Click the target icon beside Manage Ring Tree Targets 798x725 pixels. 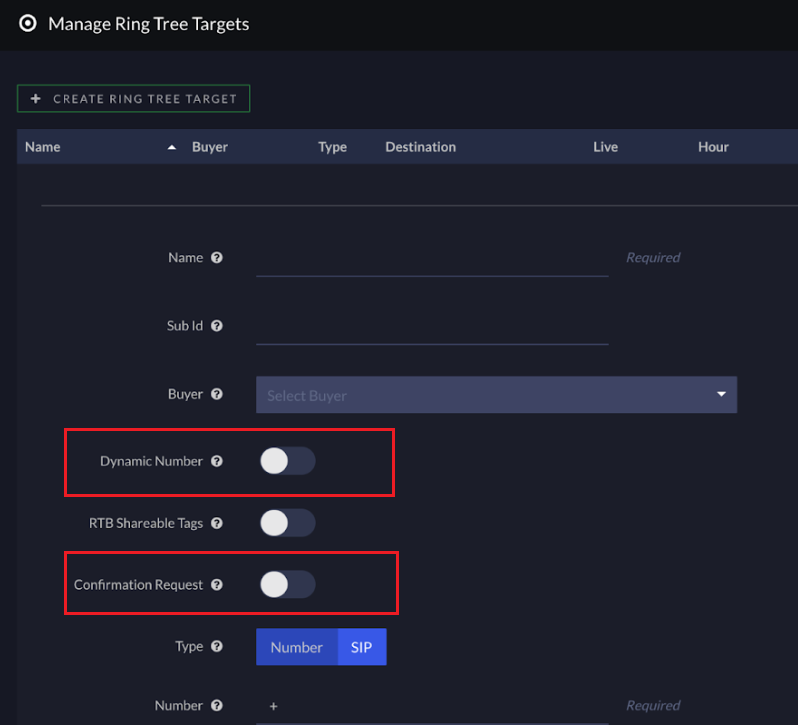[27, 23]
